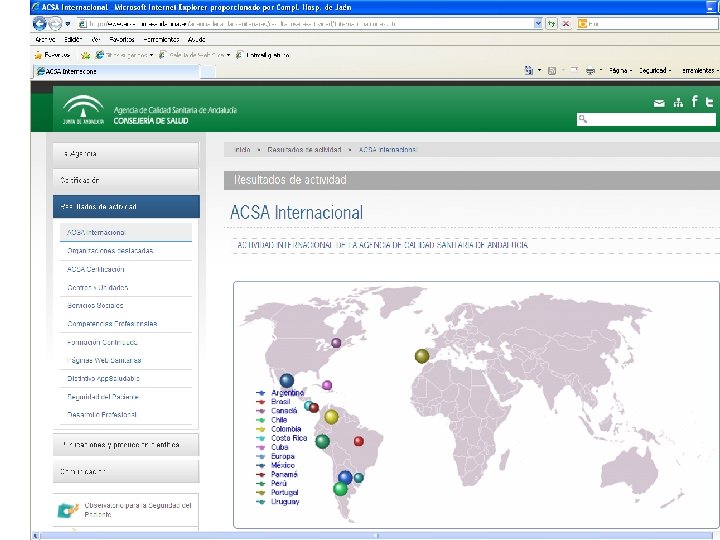Open the Seguridad toolbar dropdown
Screen dimensions: 720x540
(x=655, y=71)
